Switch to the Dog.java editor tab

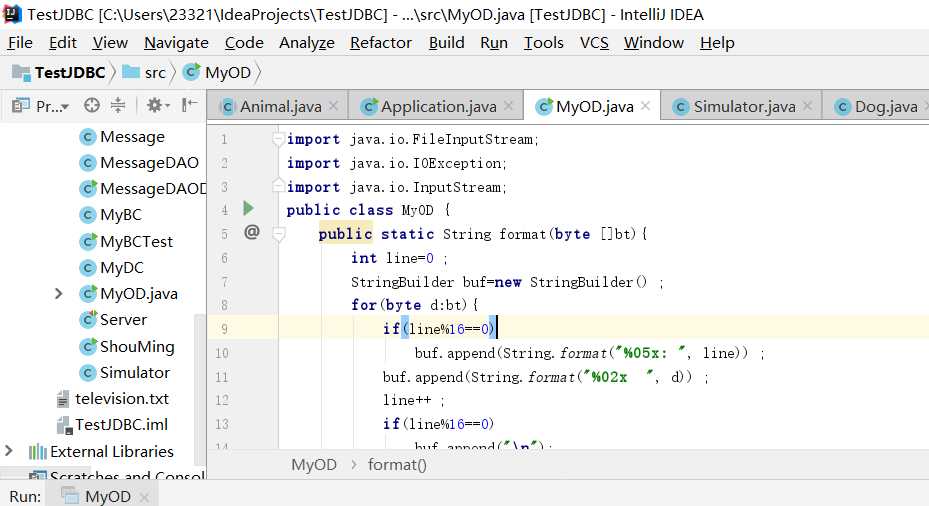pyautogui.click(x=876, y=106)
